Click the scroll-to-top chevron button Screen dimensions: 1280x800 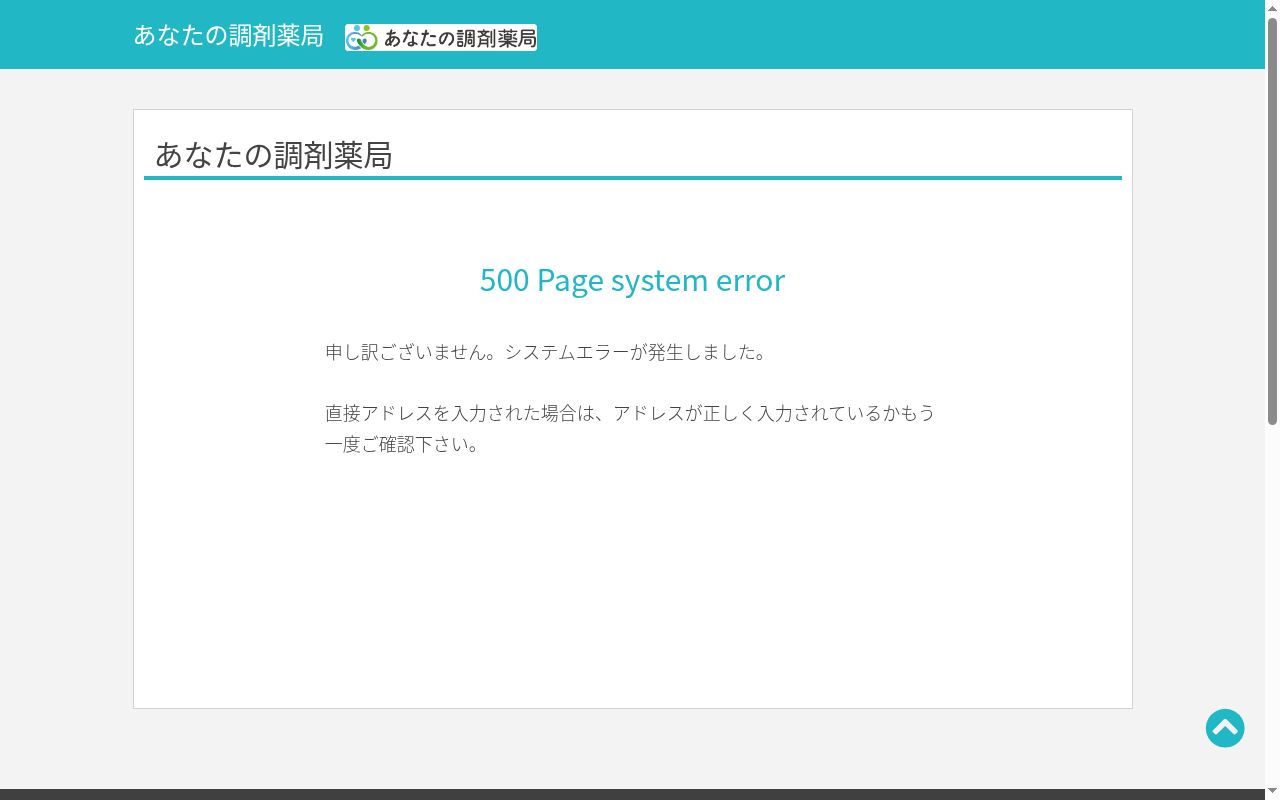pos(1225,728)
